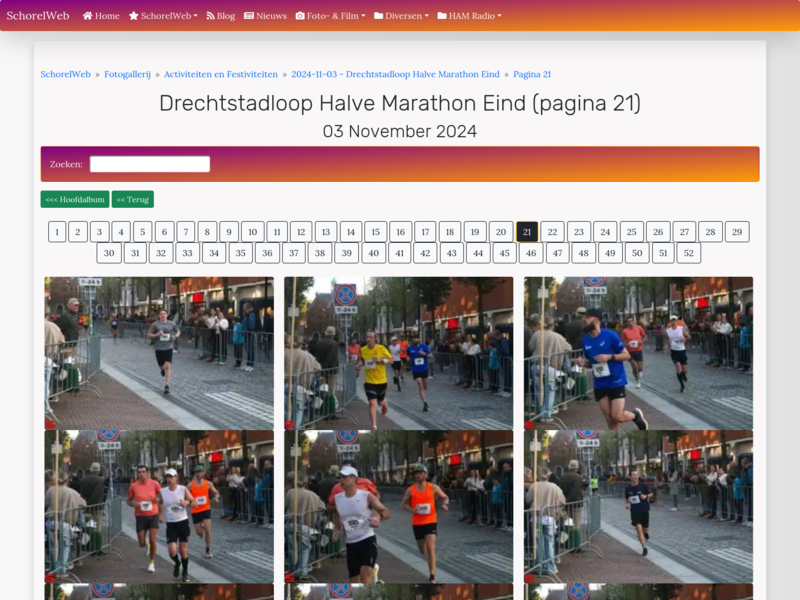
Task: Open the Blog menu item
Action: tap(220, 16)
